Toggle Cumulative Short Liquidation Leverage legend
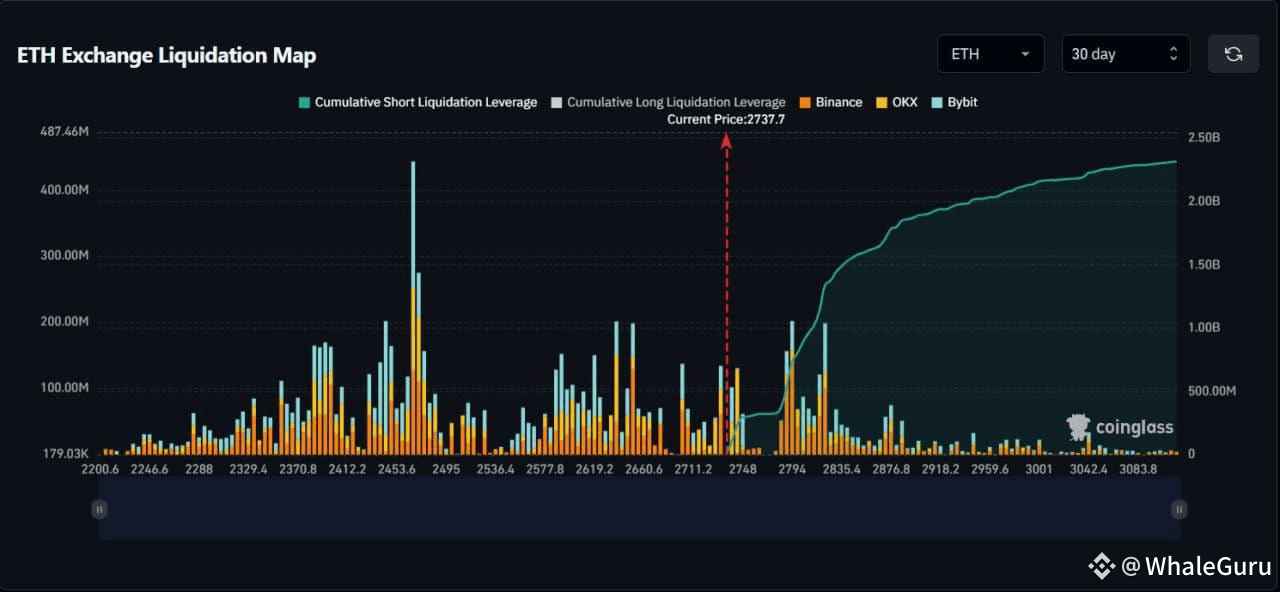The image size is (1280, 592). [418, 102]
